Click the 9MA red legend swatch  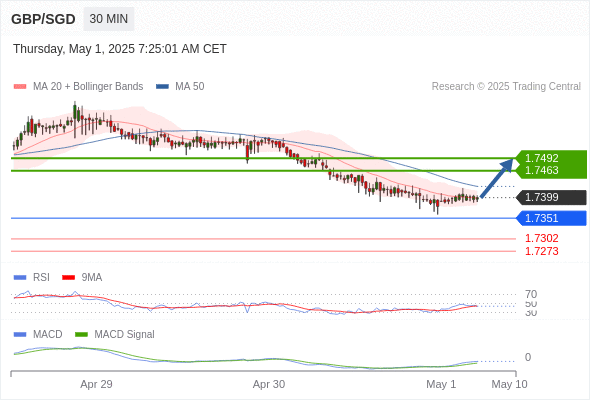[x=68, y=278]
